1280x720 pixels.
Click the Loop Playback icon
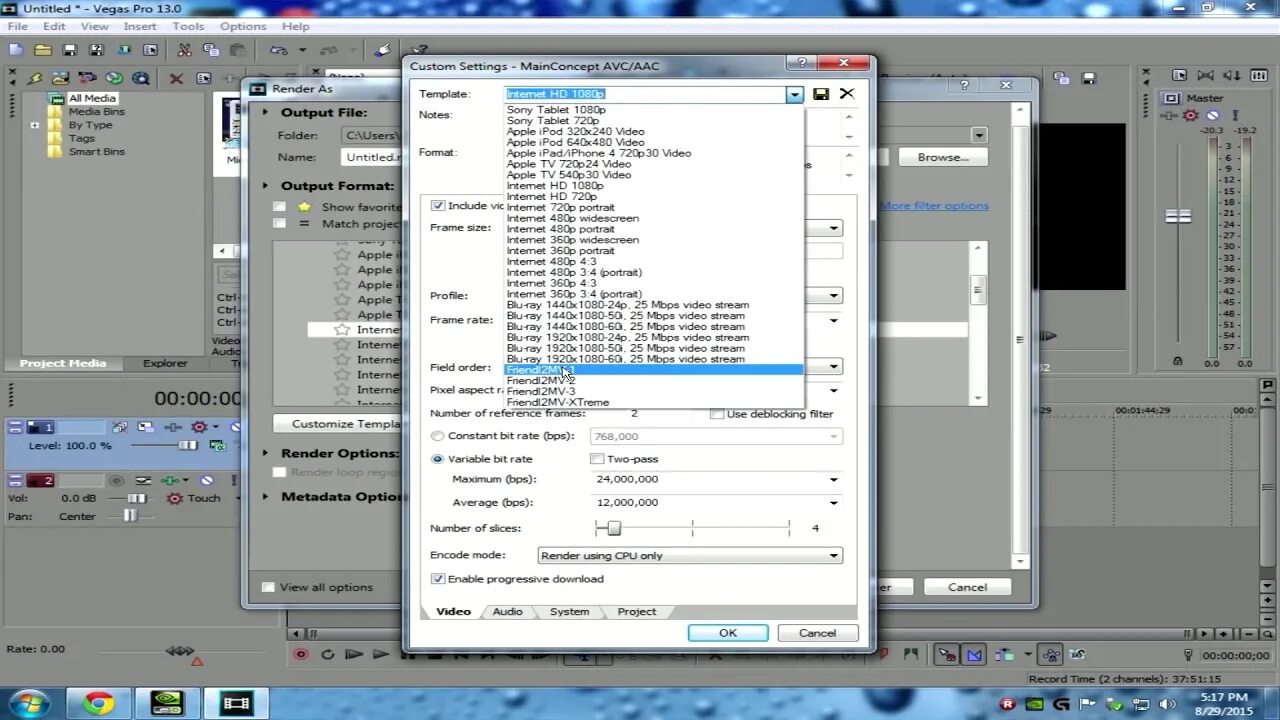pyautogui.click(x=327, y=655)
